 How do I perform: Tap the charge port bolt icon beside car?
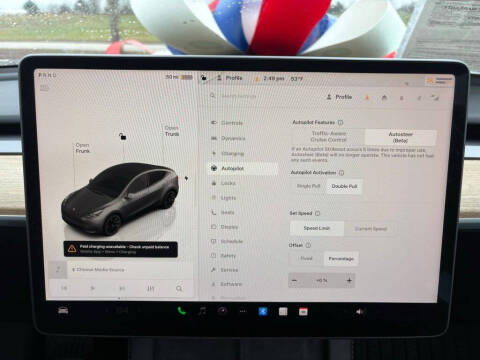(186, 178)
